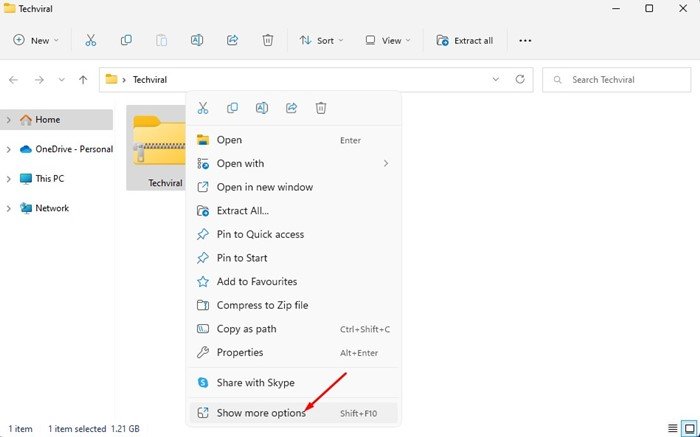Go forward with the right arrow

pos(39,80)
